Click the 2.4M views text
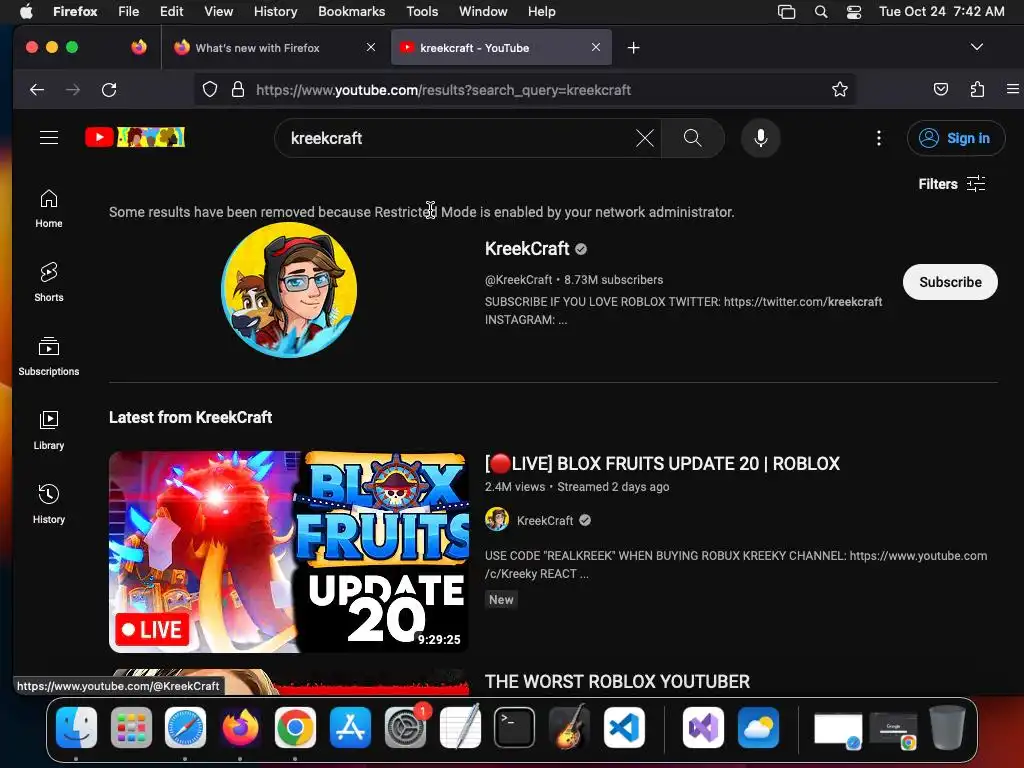 (515, 487)
